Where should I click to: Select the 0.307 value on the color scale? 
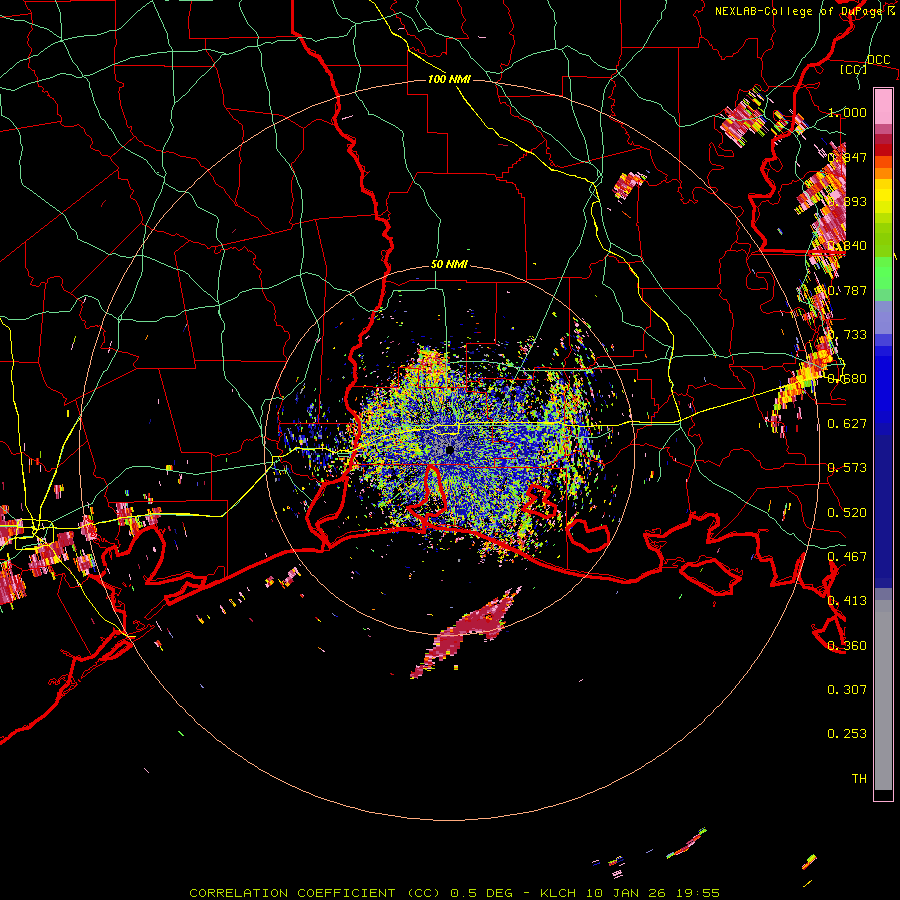(847, 690)
